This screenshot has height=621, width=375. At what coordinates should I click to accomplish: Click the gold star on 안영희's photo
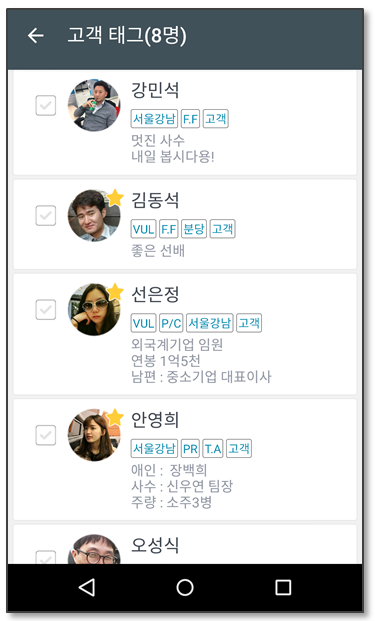pyautogui.click(x=115, y=417)
